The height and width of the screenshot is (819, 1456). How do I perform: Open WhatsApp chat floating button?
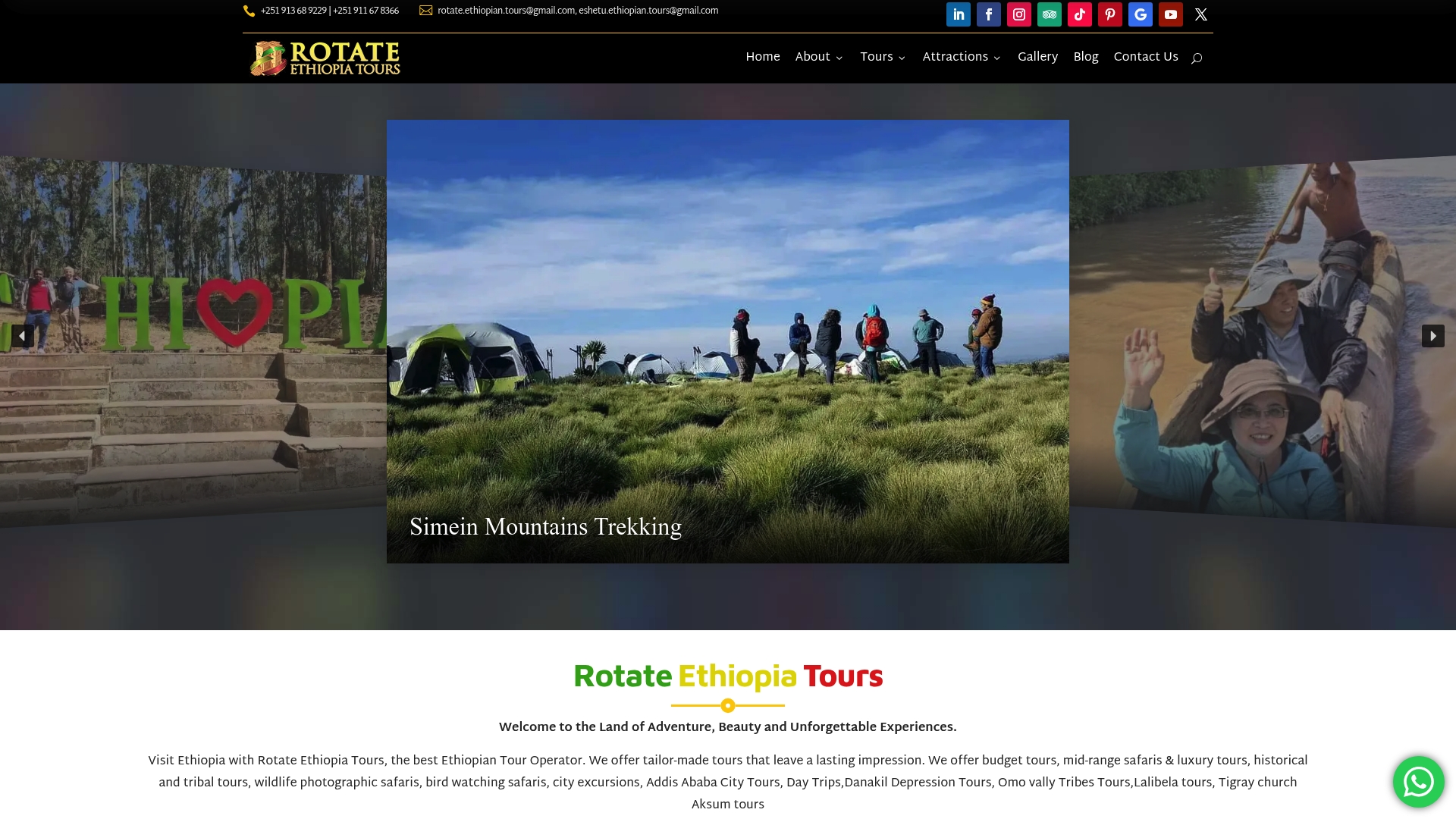point(1418,781)
